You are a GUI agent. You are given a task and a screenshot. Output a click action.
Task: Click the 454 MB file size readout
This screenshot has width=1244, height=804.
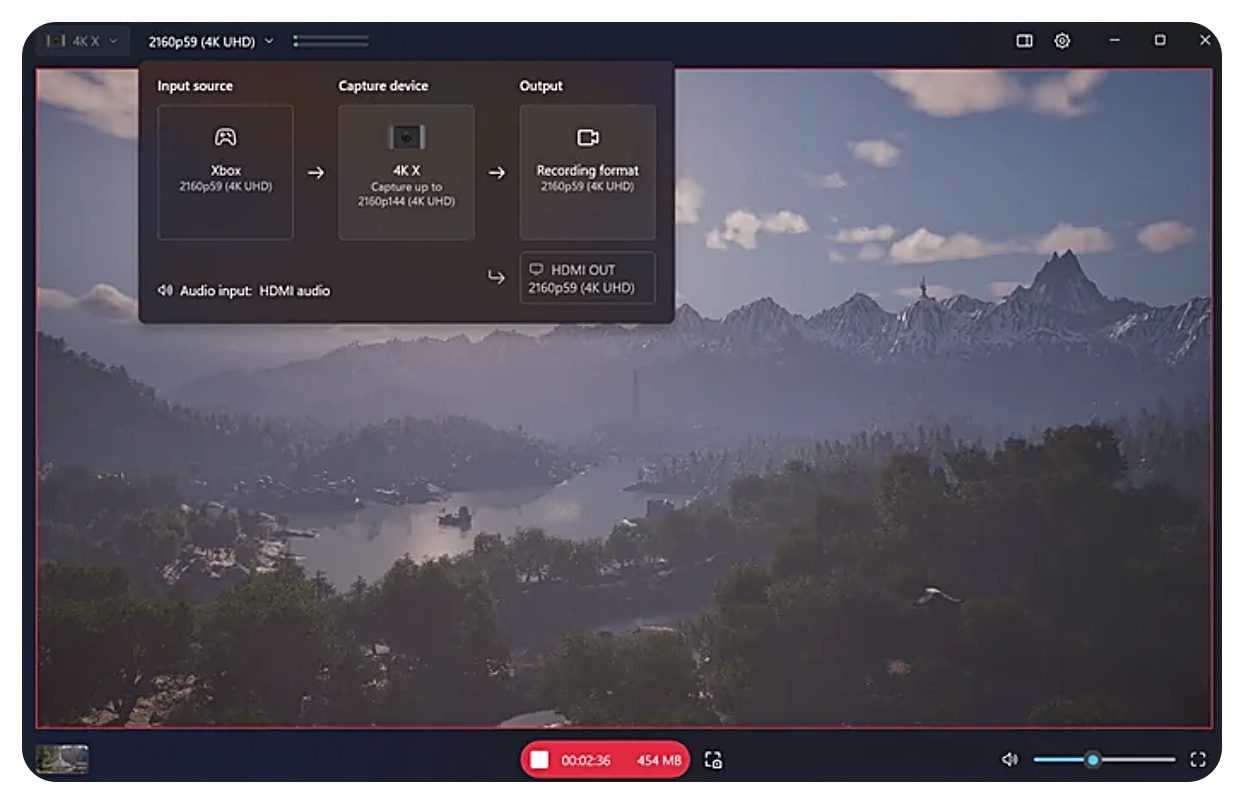[659, 761]
